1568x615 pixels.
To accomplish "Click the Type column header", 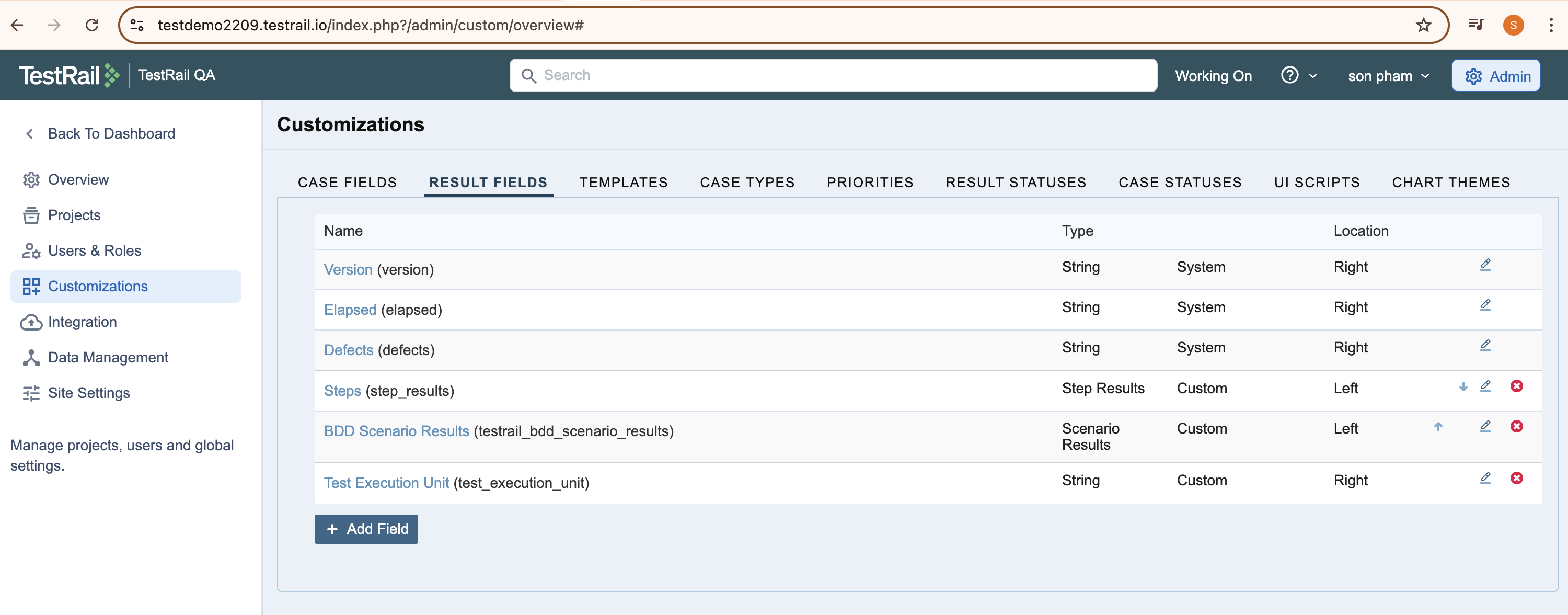I will [1077, 231].
